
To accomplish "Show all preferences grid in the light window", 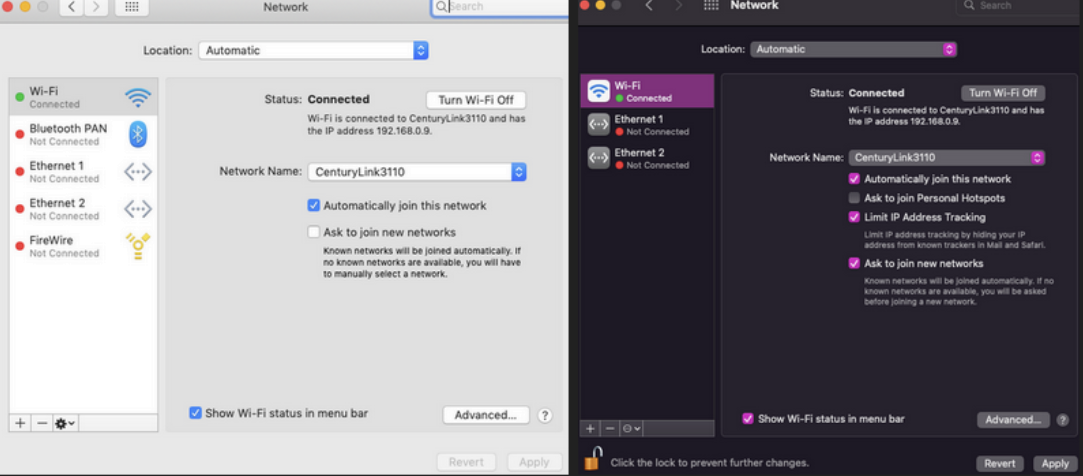I will click(x=131, y=7).
